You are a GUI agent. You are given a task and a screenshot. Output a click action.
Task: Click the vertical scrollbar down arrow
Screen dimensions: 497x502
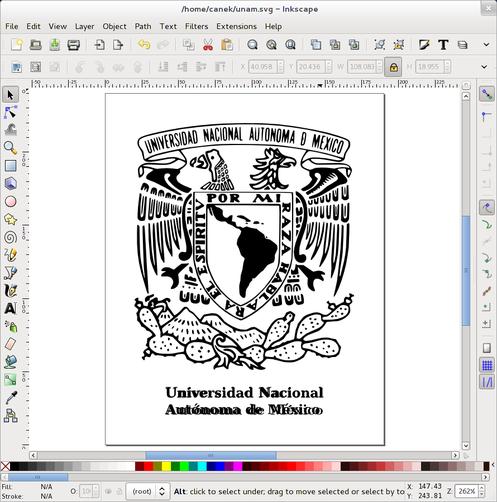[x=466, y=446]
